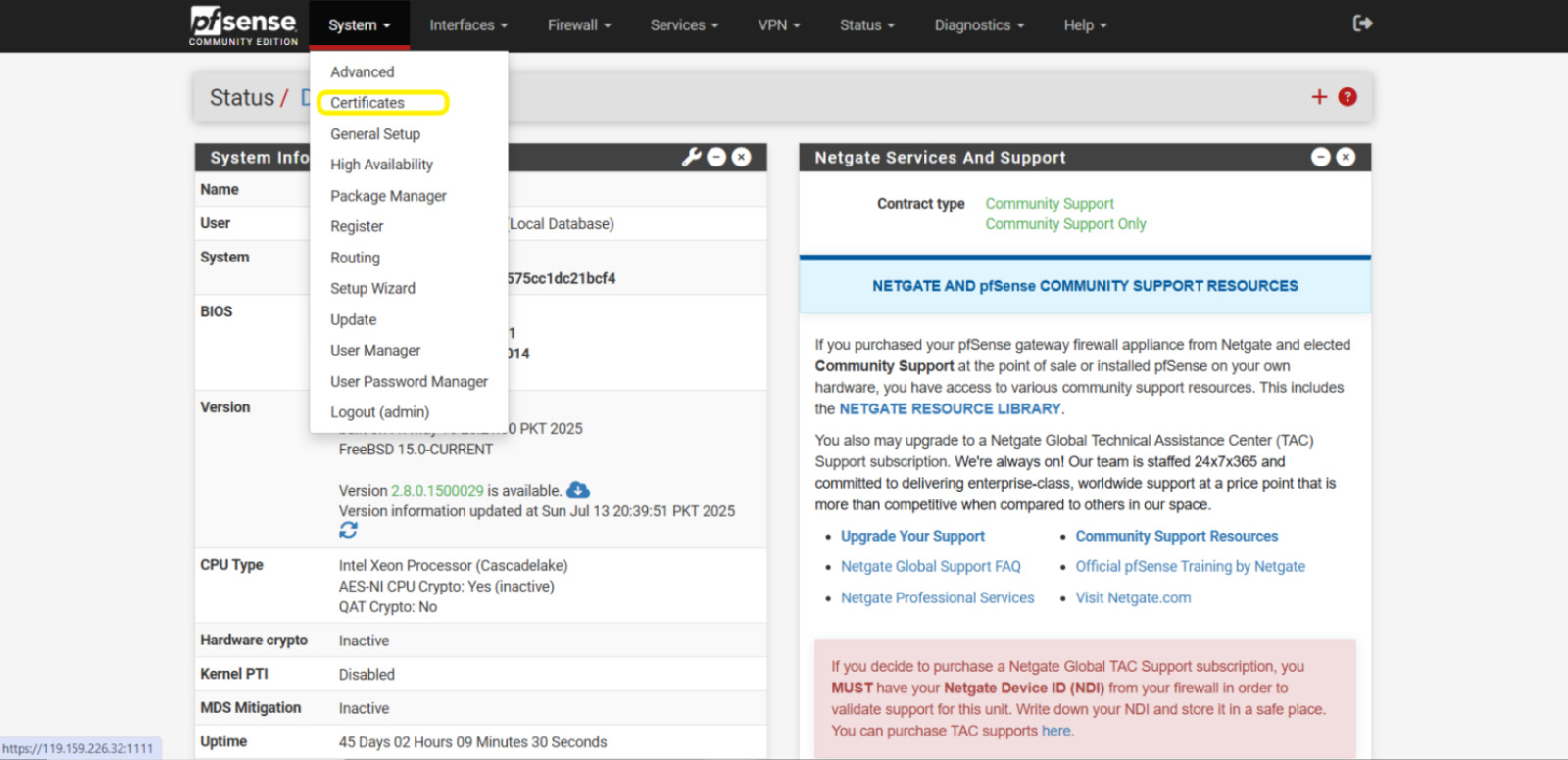1568x760 pixels.
Task: Click the cloud download update icon
Action: (578, 490)
